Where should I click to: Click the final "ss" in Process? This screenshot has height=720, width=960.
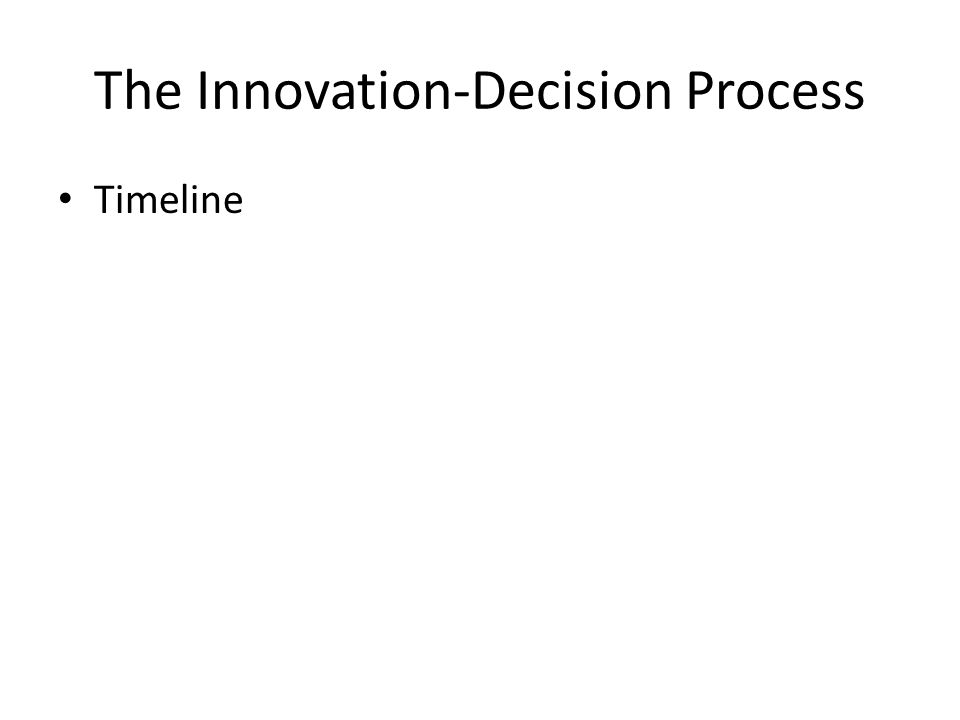click(843, 94)
